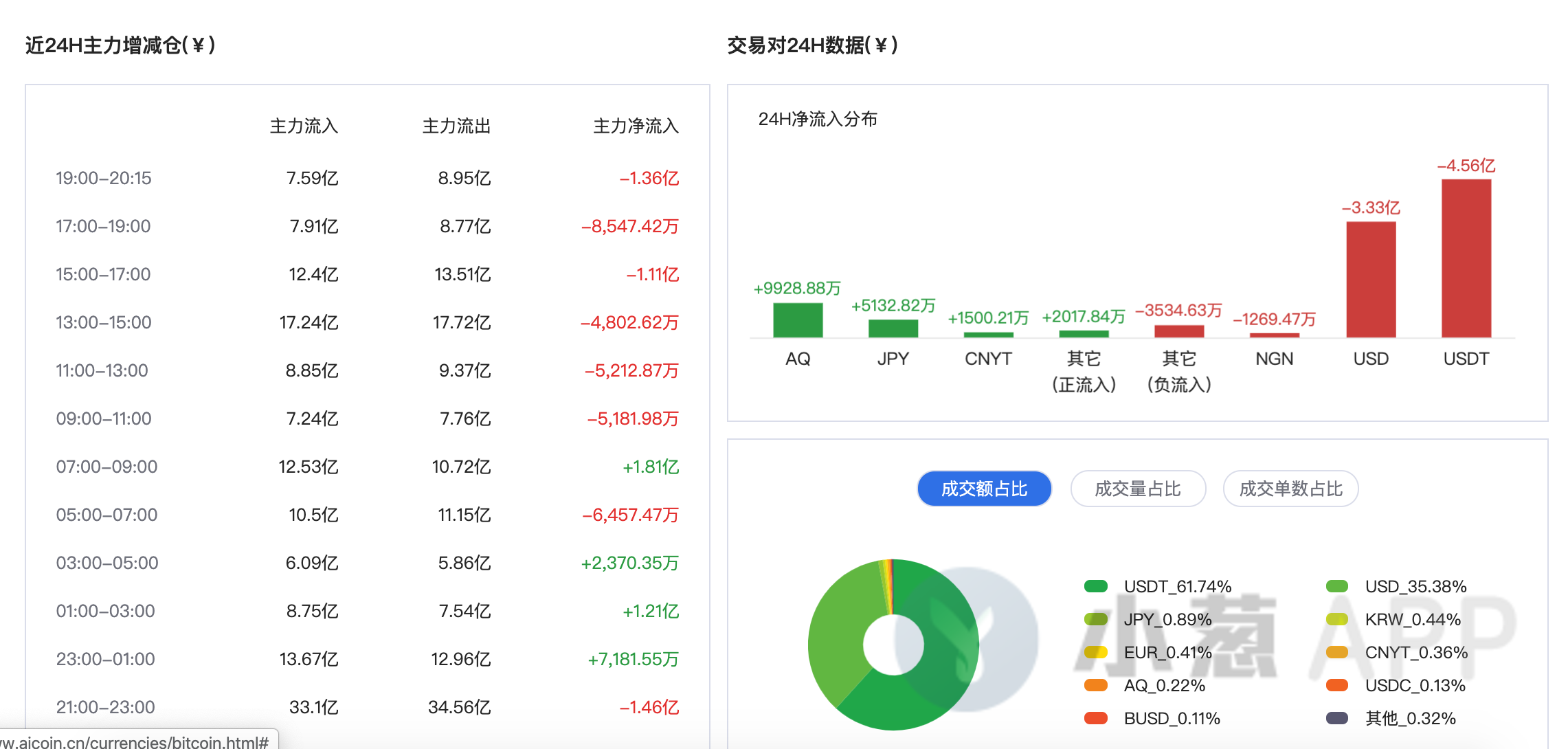Select the 21:00–23:00 time row label
1568x749 pixels.
(x=105, y=707)
